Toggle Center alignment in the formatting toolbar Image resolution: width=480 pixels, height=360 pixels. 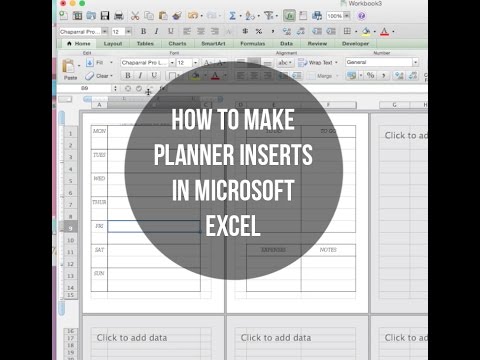pos(201,31)
